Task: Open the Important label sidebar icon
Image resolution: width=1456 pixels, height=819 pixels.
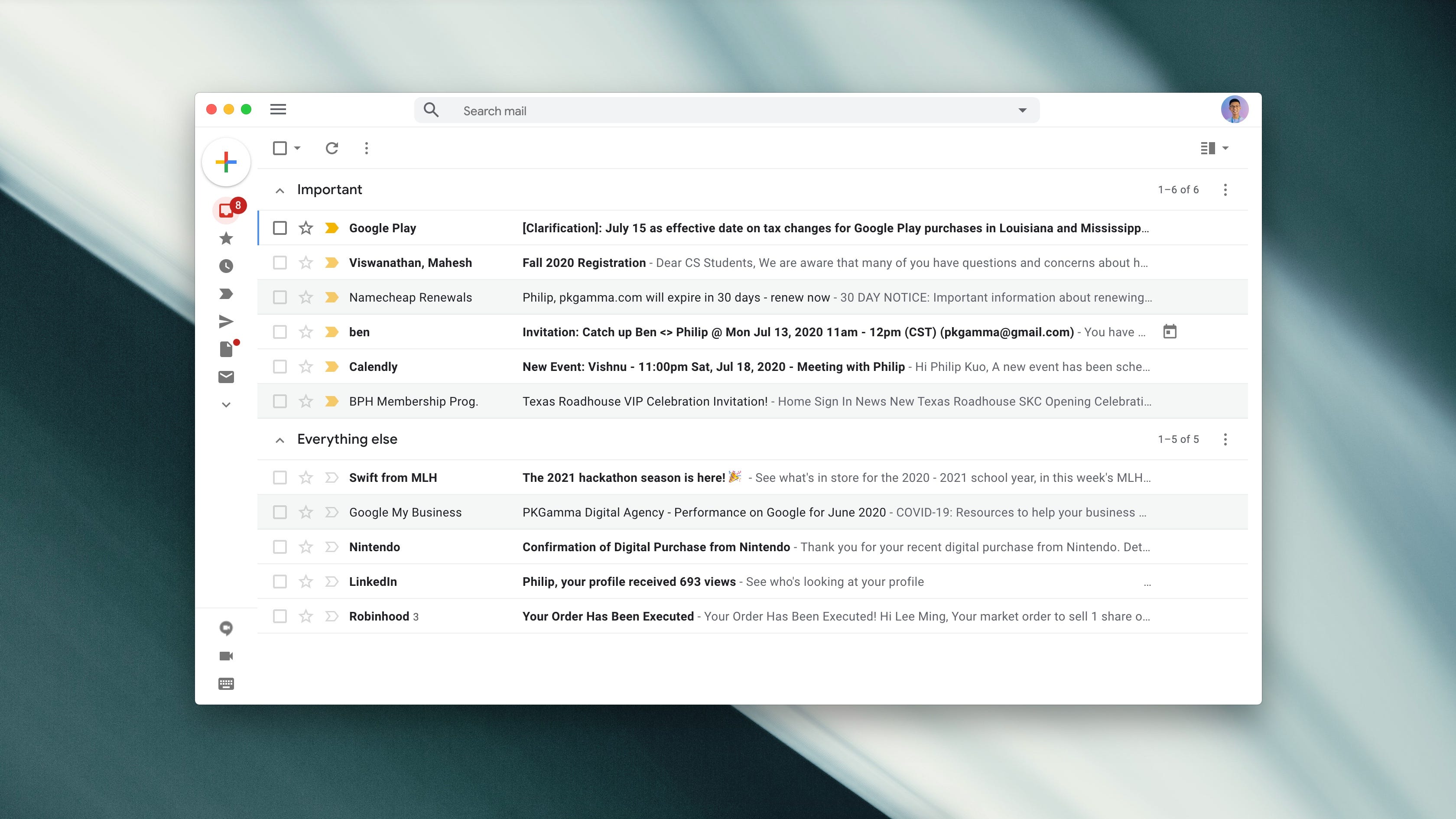Action: pos(226,294)
